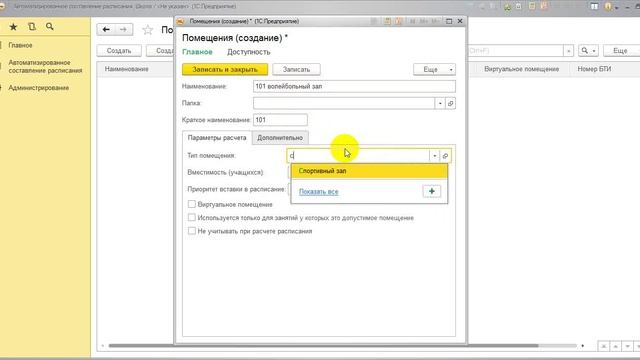Image resolution: width=640 pixels, height=360 pixels.
Task: Expand the Тип помещения dropdown arrow
Action: pos(435,156)
